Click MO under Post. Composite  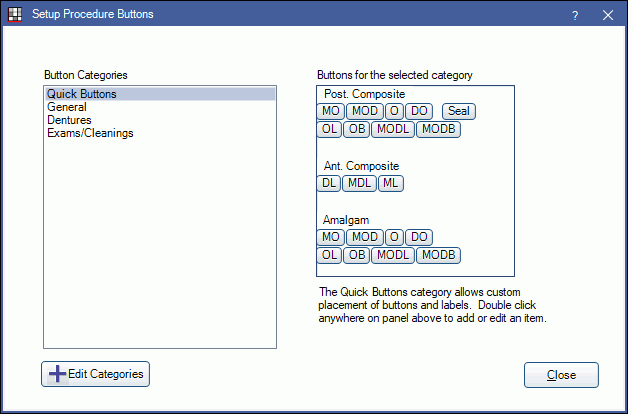(330, 111)
